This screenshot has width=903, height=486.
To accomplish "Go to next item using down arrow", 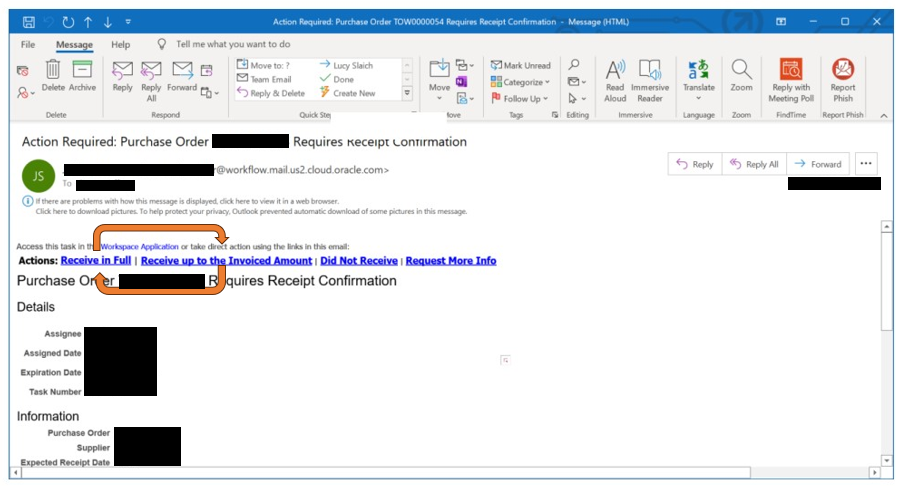I will click(x=108, y=22).
